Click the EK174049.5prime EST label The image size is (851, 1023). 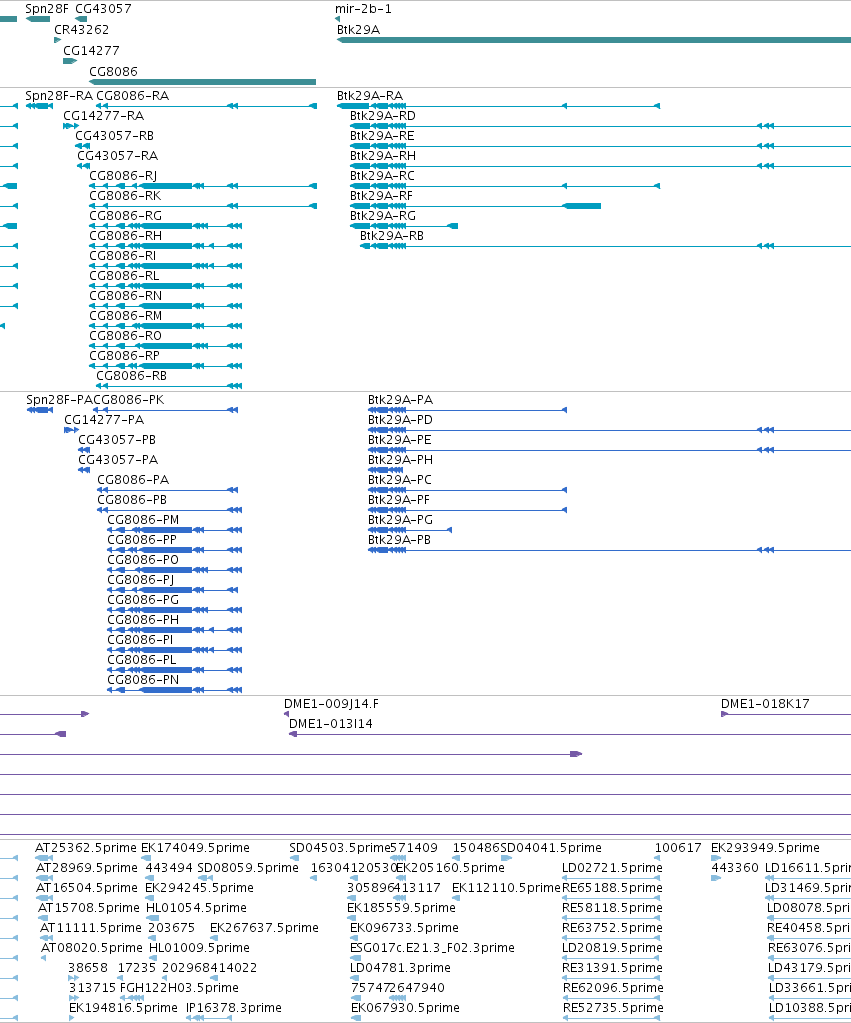click(x=196, y=848)
